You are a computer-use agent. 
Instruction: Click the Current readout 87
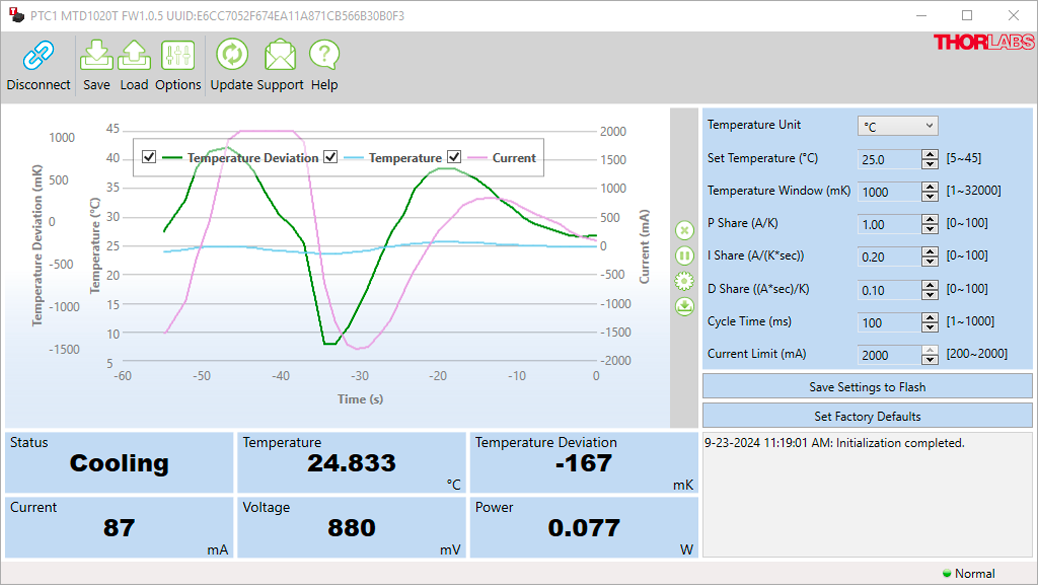[x=119, y=527]
